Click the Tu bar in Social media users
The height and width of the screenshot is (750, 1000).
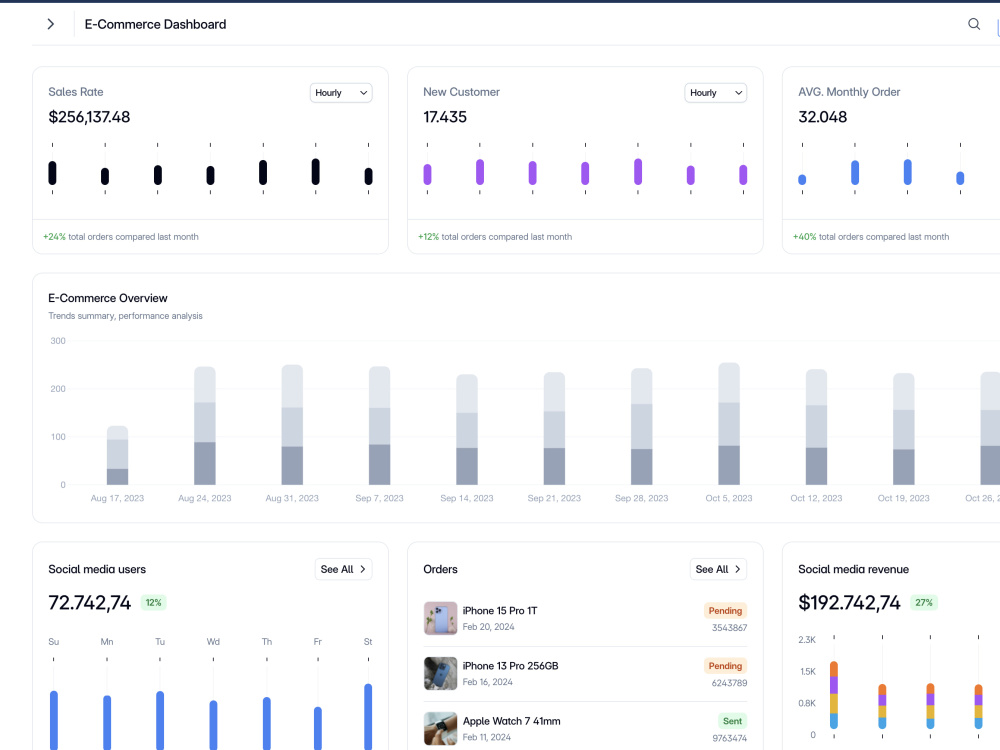click(x=160, y=721)
